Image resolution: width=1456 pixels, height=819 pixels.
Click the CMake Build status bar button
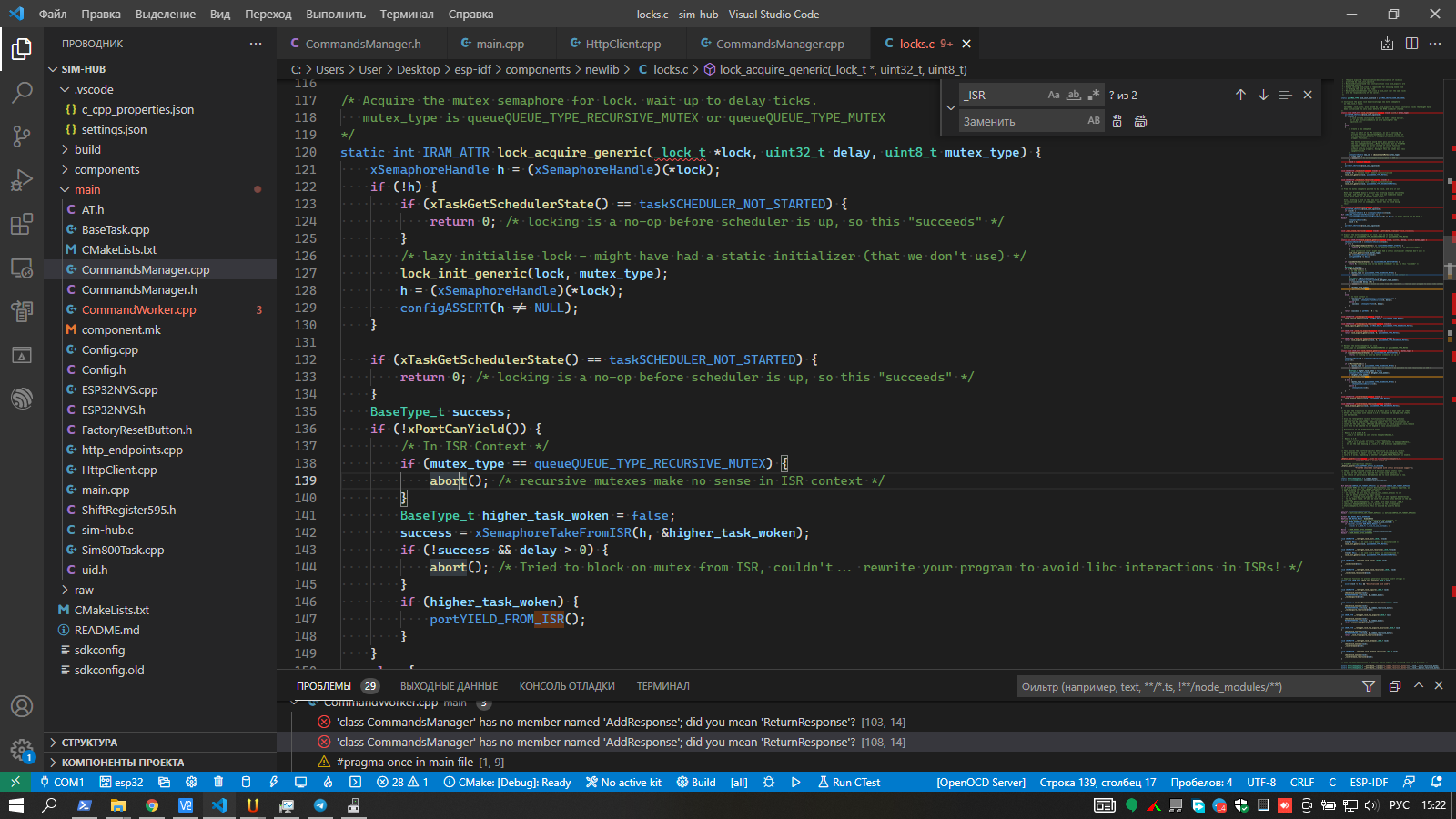coord(695,782)
